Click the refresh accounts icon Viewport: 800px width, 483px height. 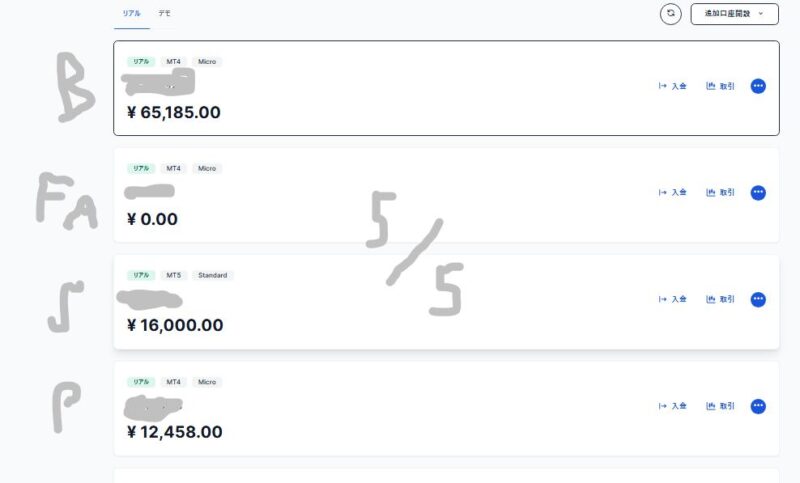[671, 14]
